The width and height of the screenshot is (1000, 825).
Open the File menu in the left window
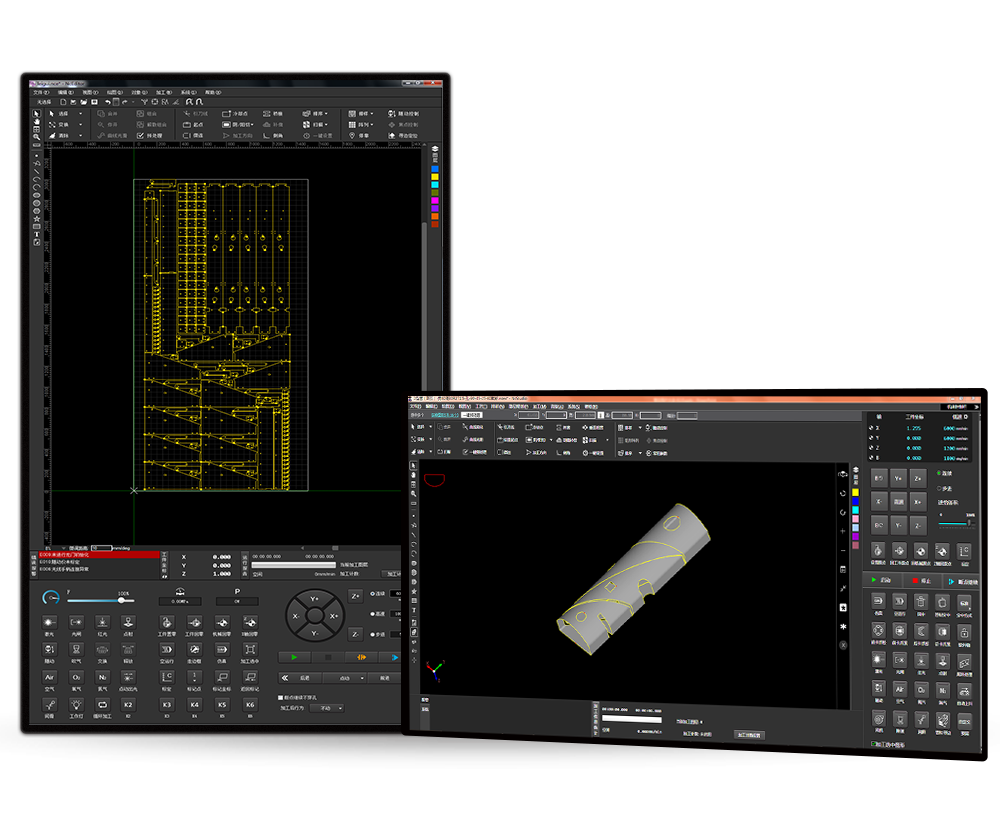(x=41, y=92)
